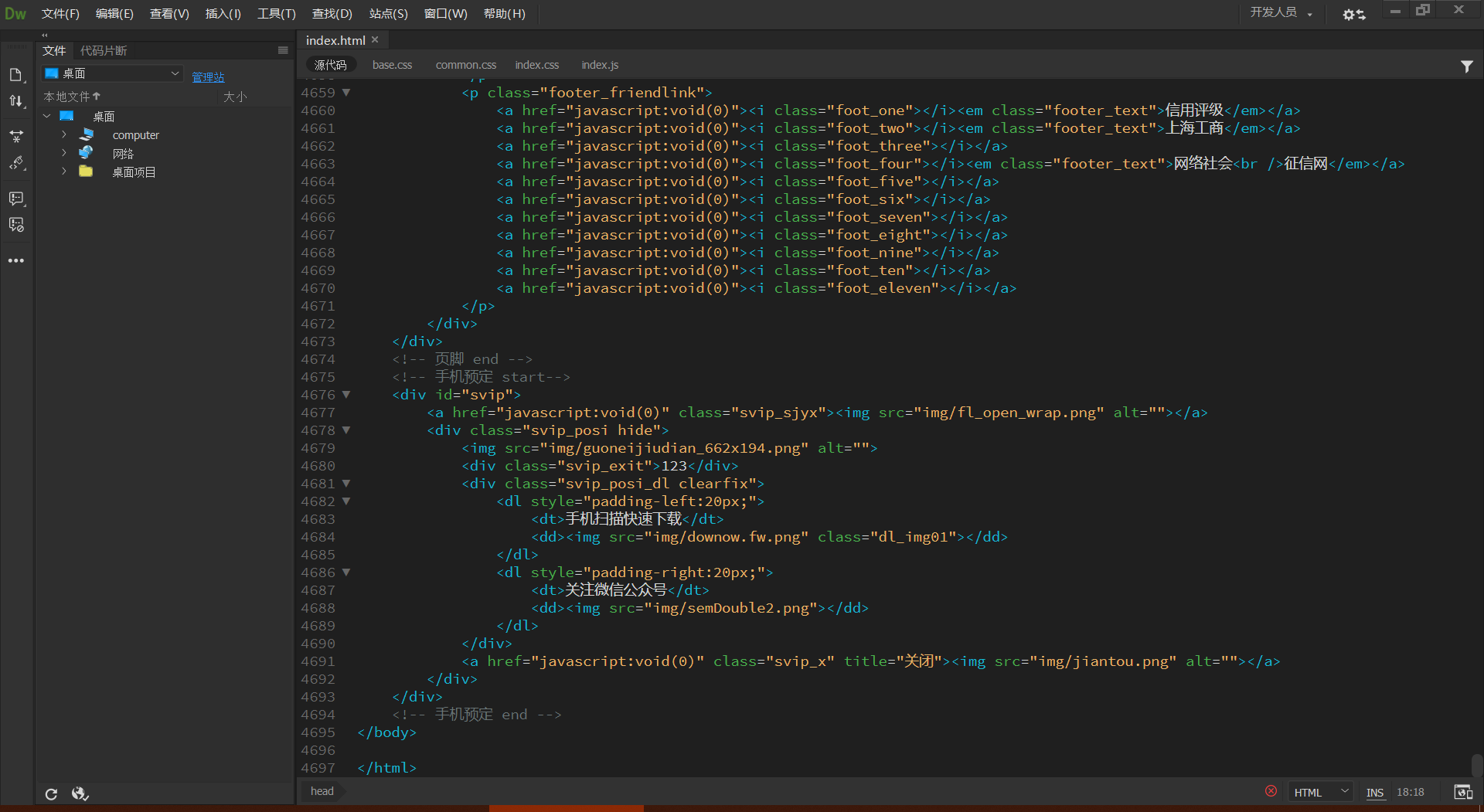
Task: Click the Dreamweaver Dw logo icon
Action: 15,14
